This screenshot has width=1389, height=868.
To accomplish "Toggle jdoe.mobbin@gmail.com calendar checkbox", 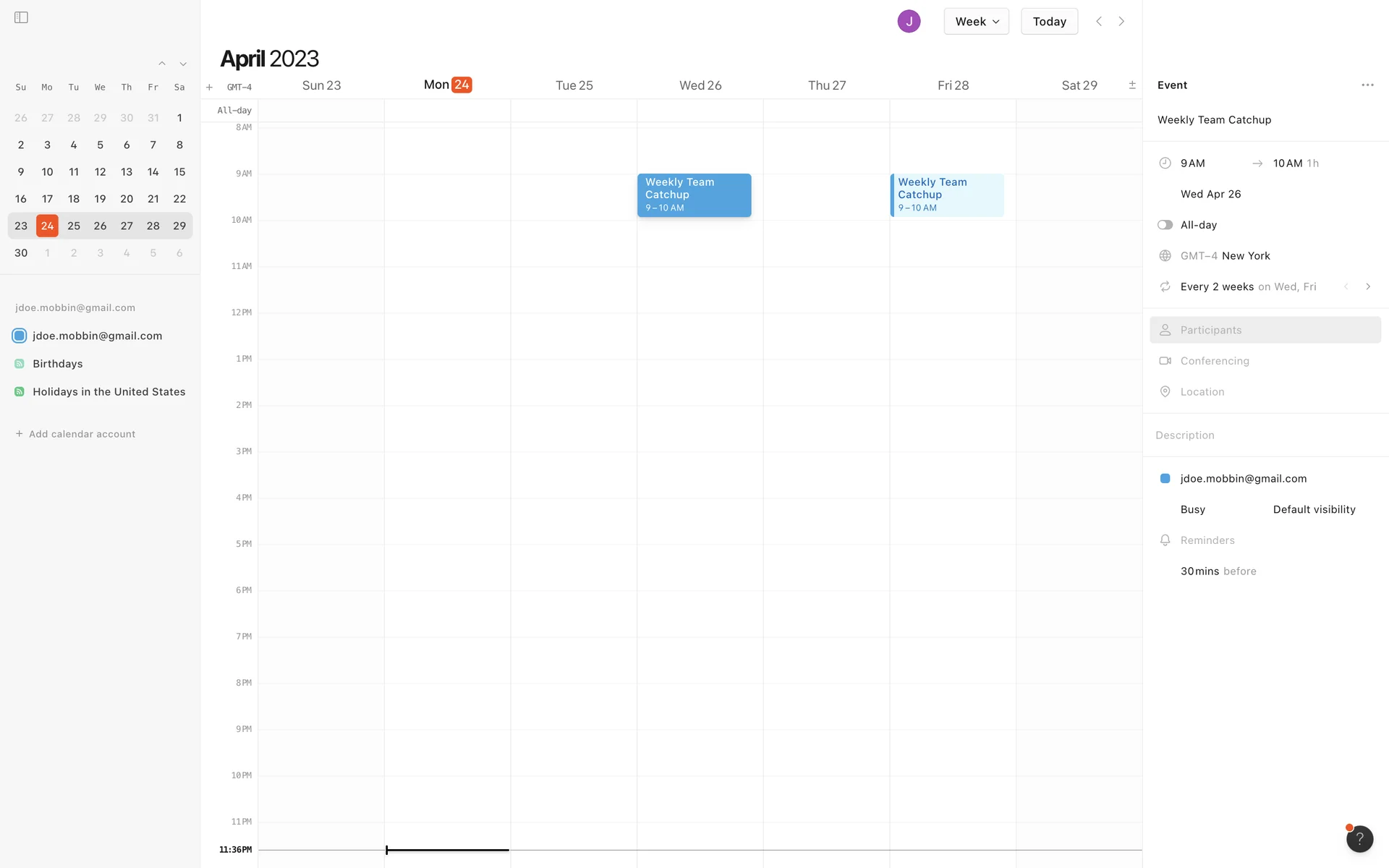I will pos(20,336).
